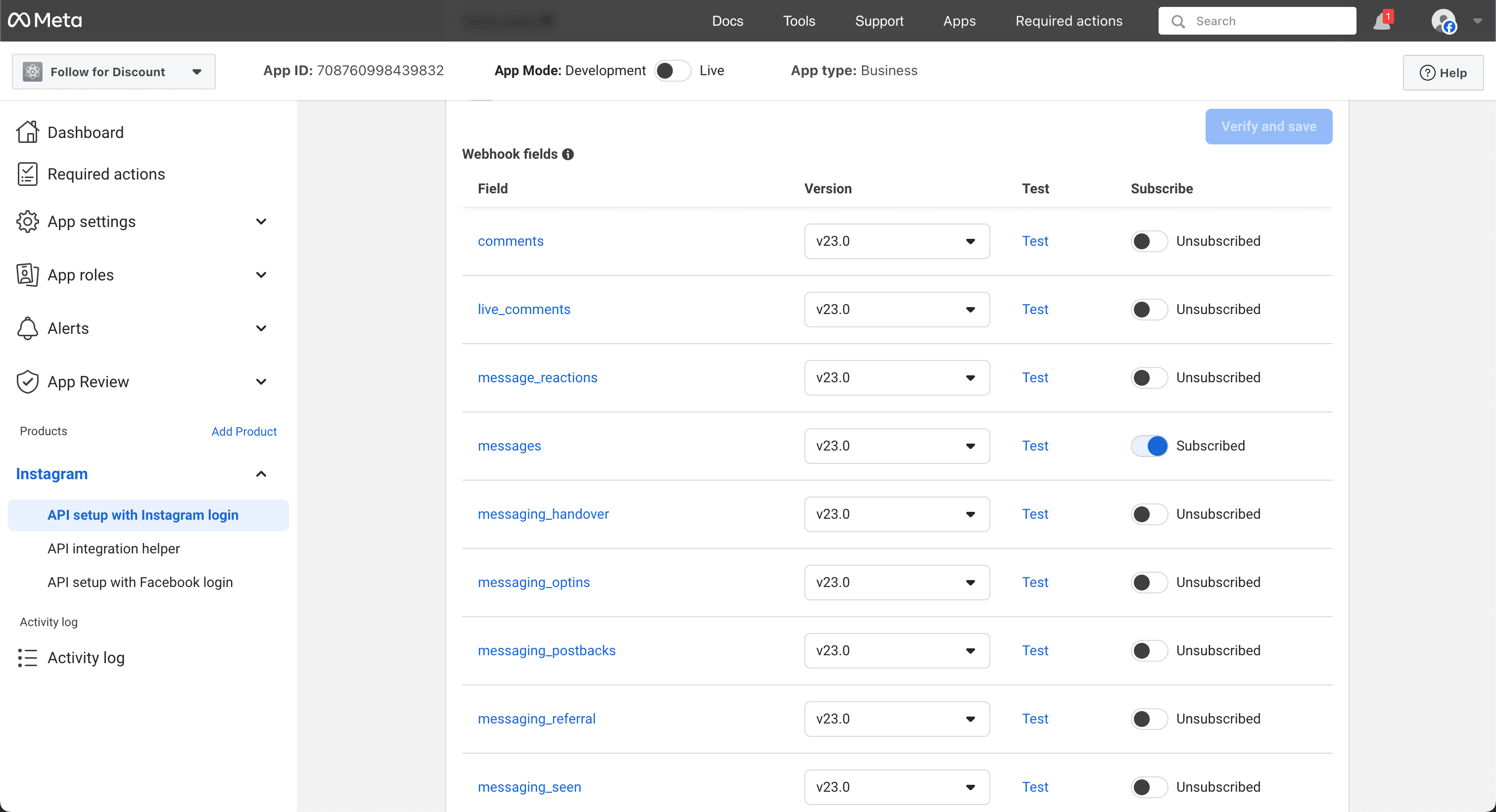
Task: Click the Add Product link
Action: coord(244,431)
